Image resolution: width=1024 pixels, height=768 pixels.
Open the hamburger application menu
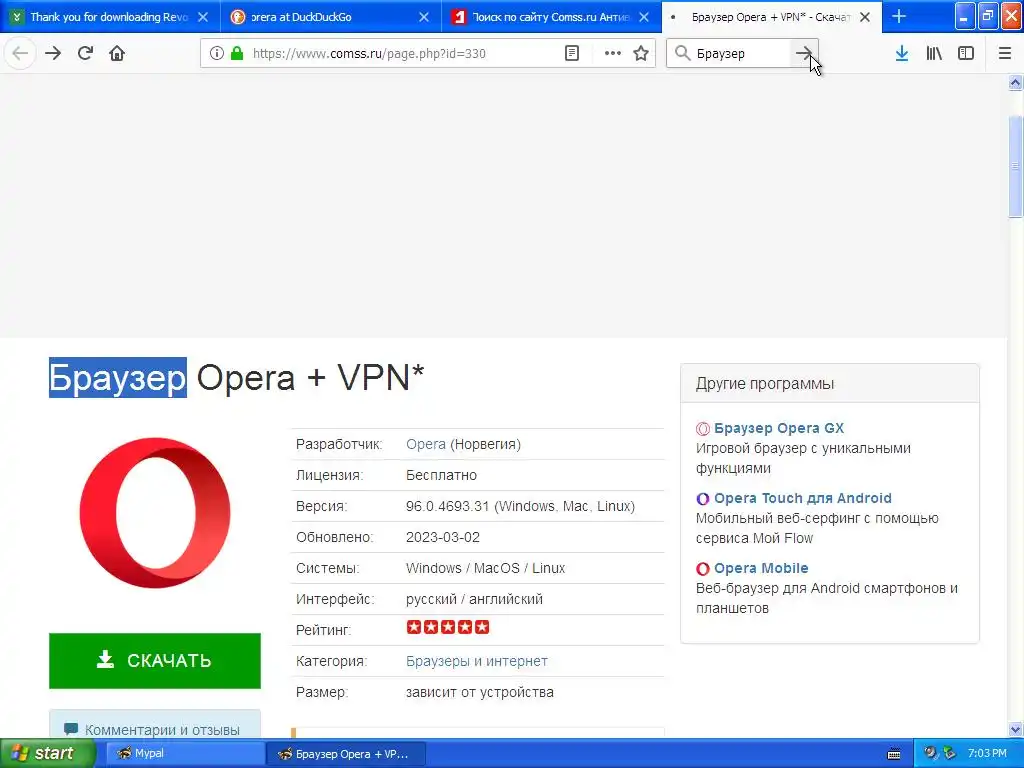click(x=1005, y=54)
